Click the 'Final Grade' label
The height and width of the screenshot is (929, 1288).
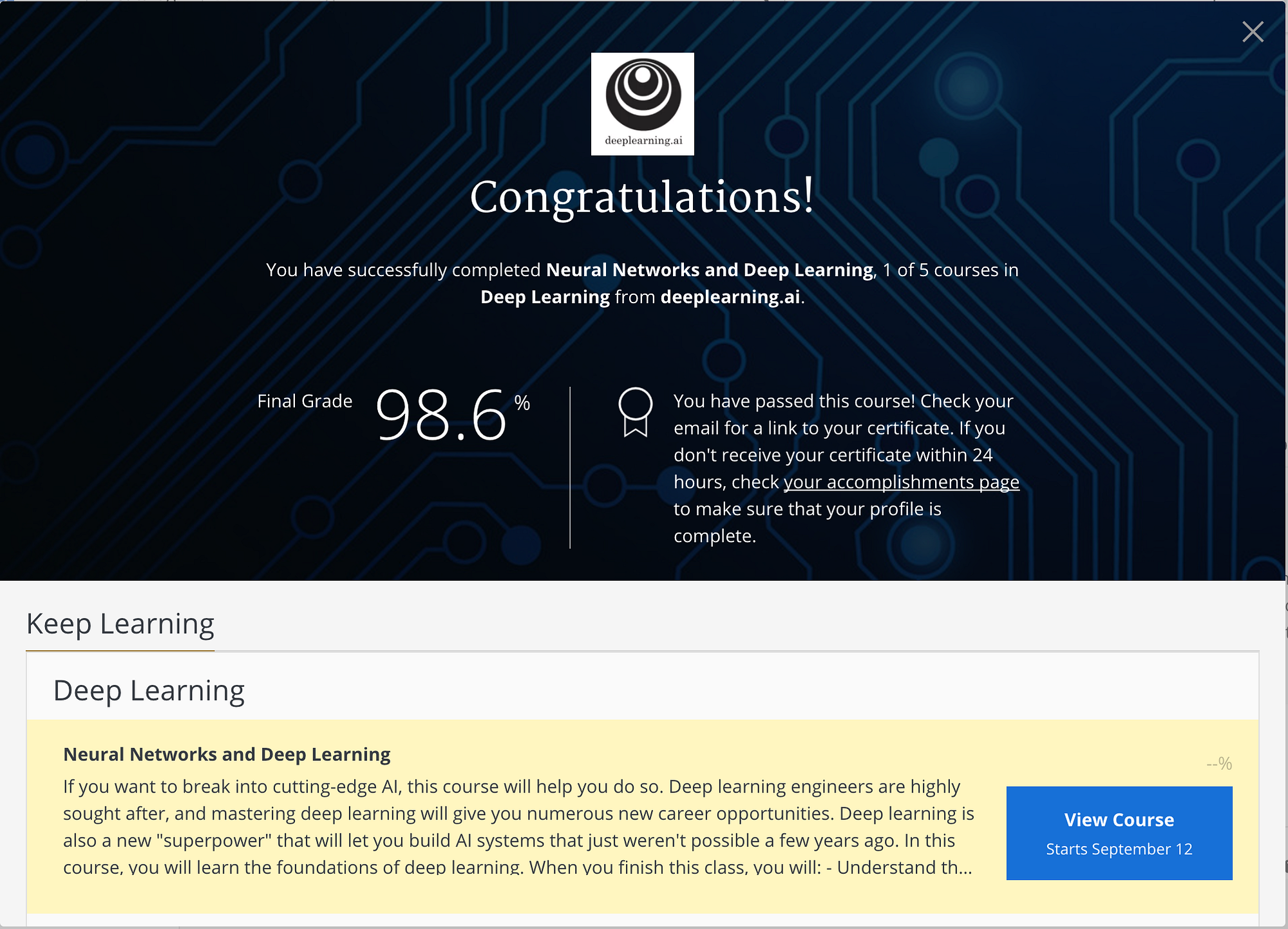305,401
